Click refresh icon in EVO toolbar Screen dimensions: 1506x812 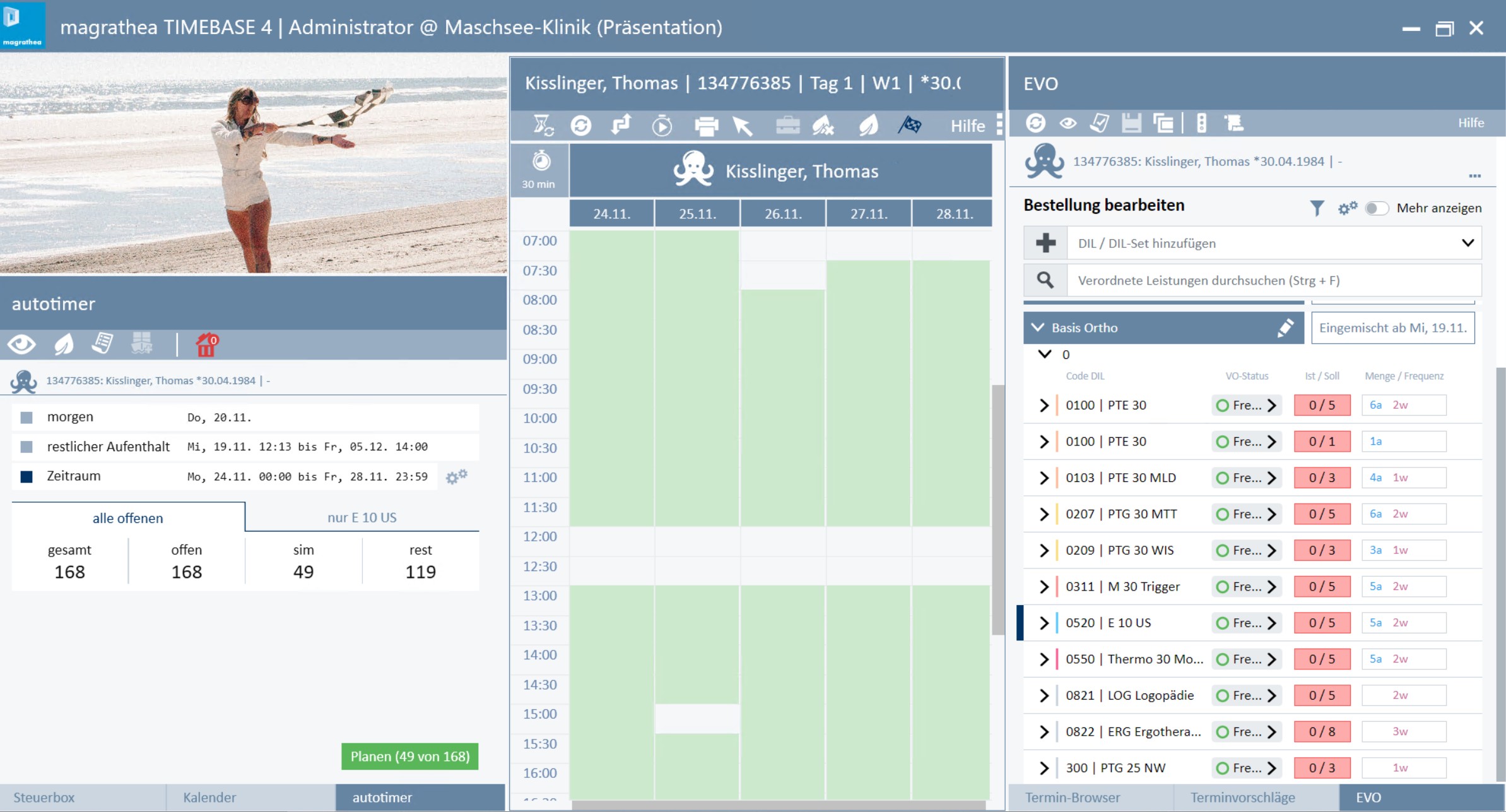tap(1035, 123)
